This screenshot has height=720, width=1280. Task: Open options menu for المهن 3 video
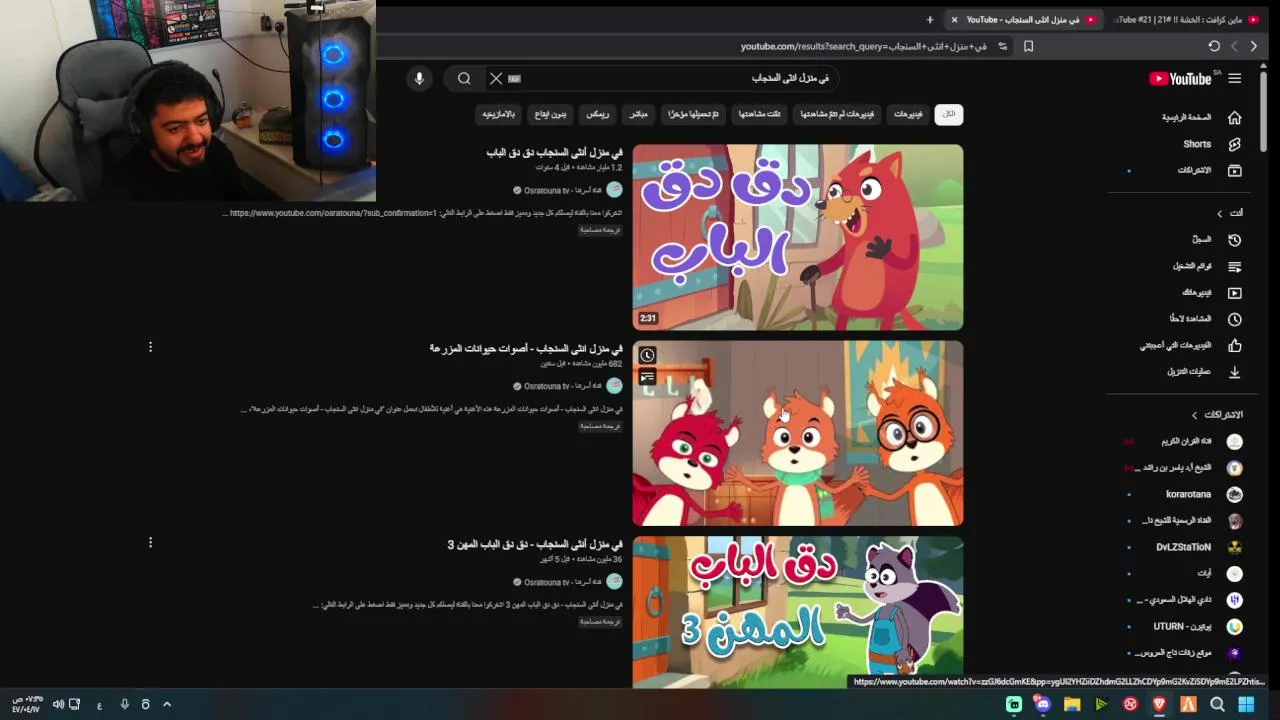pyautogui.click(x=150, y=542)
